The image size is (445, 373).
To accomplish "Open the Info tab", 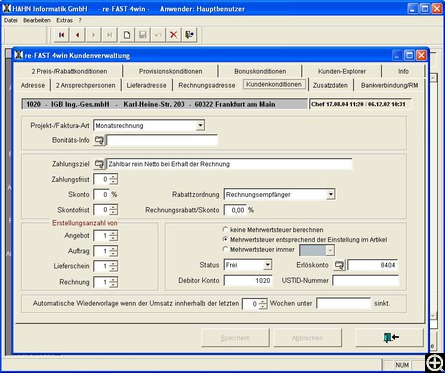I will (403, 71).
